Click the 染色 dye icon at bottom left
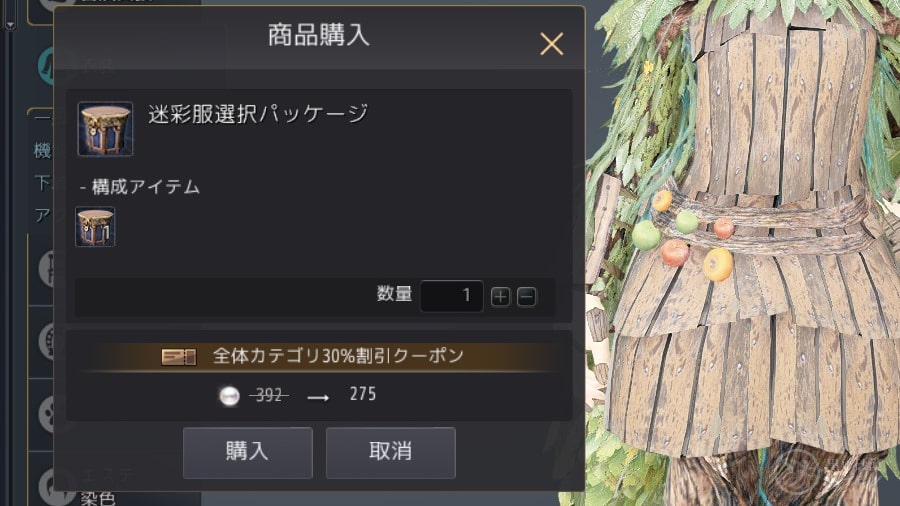This screenshot has height=506, width=900. pyautogui.click(x=47, y=485)
